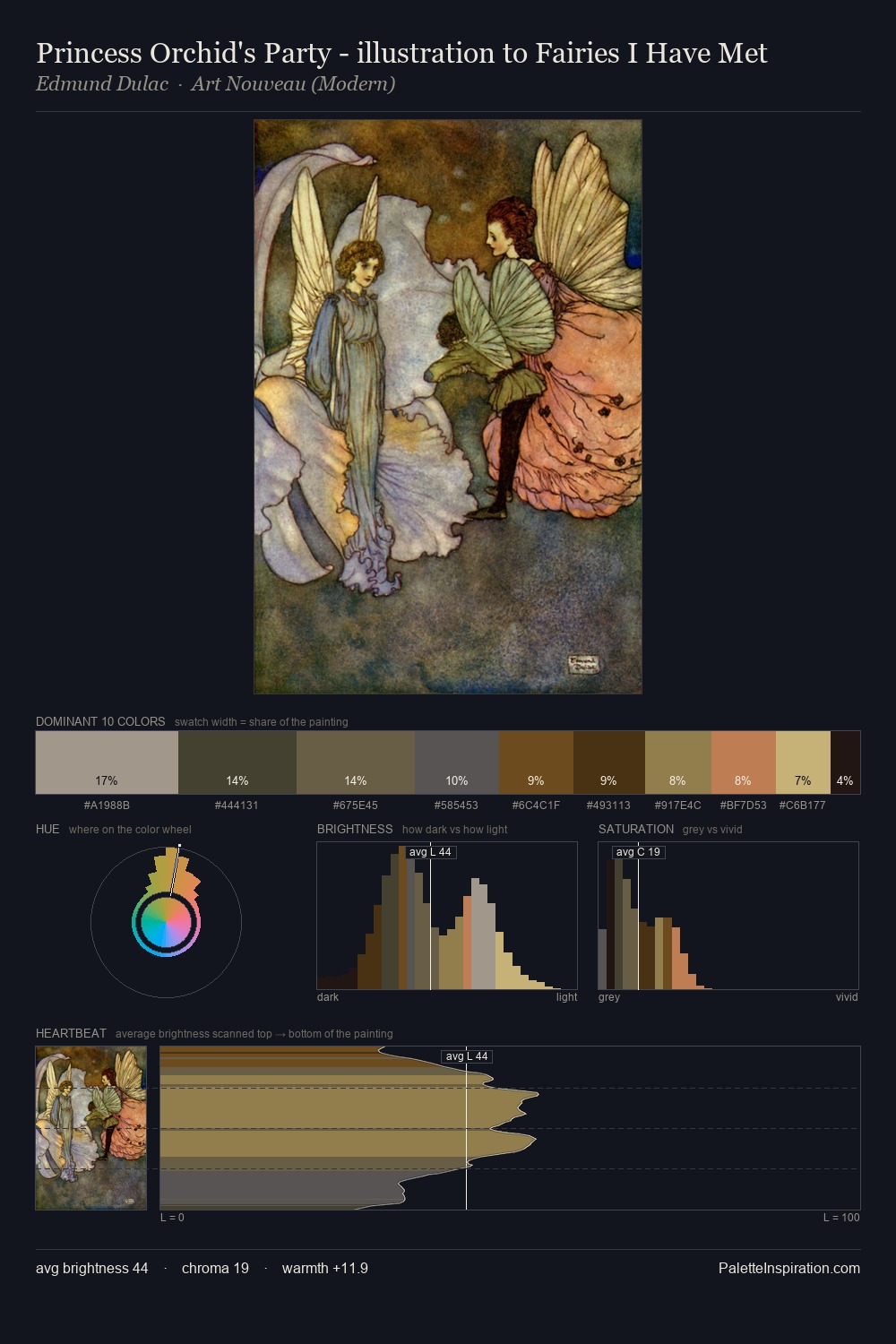Click the 'L = 0' heartbeat axis label
This screenshot has width=896, height=1344.
pos(172,1218)
